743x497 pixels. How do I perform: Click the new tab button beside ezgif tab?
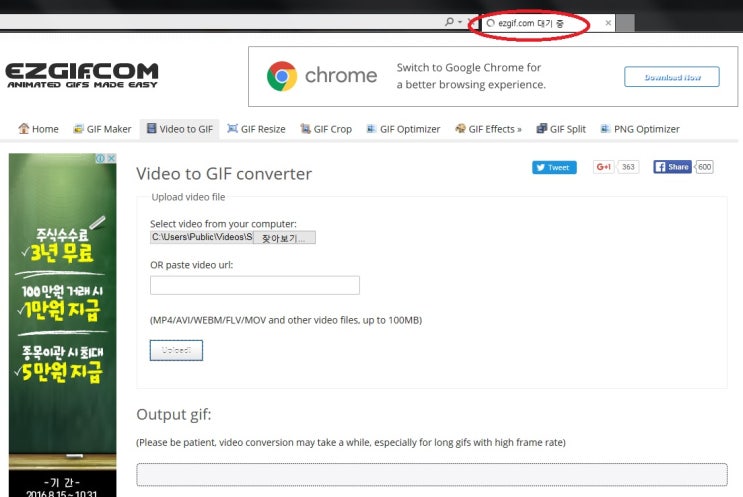click(x=625, y=23)
